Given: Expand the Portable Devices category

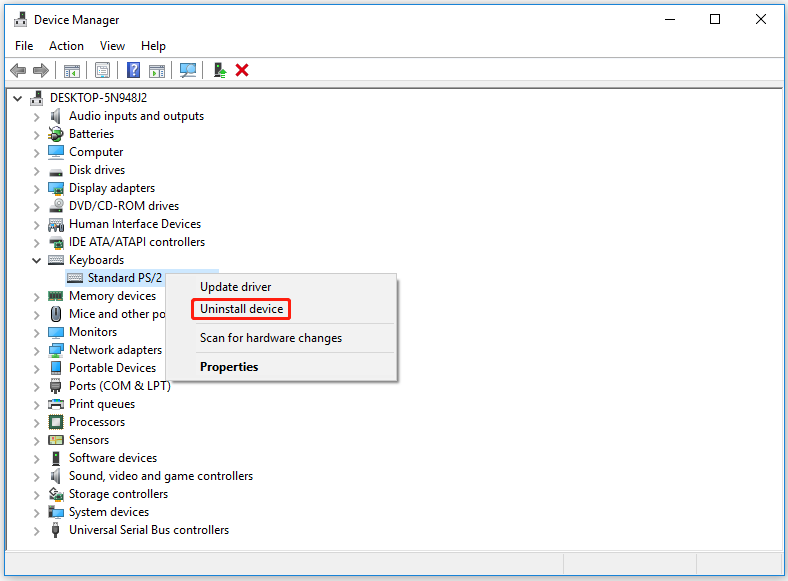Looking at the screenshot, I should click(36, 369).
